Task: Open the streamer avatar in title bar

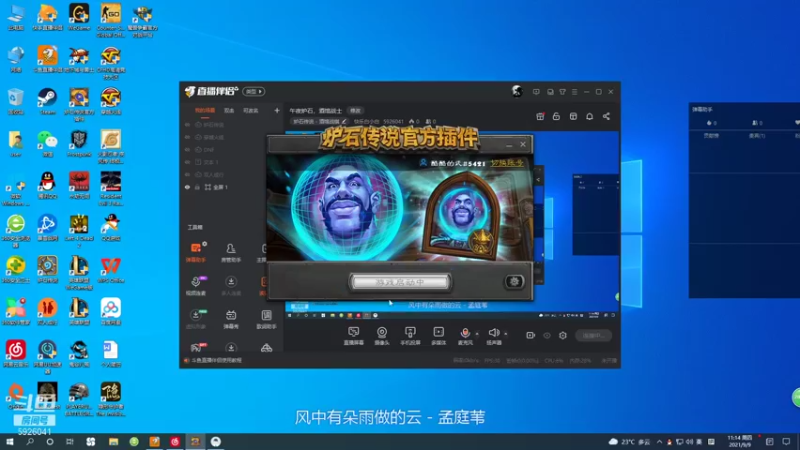Action: point(517,91)
